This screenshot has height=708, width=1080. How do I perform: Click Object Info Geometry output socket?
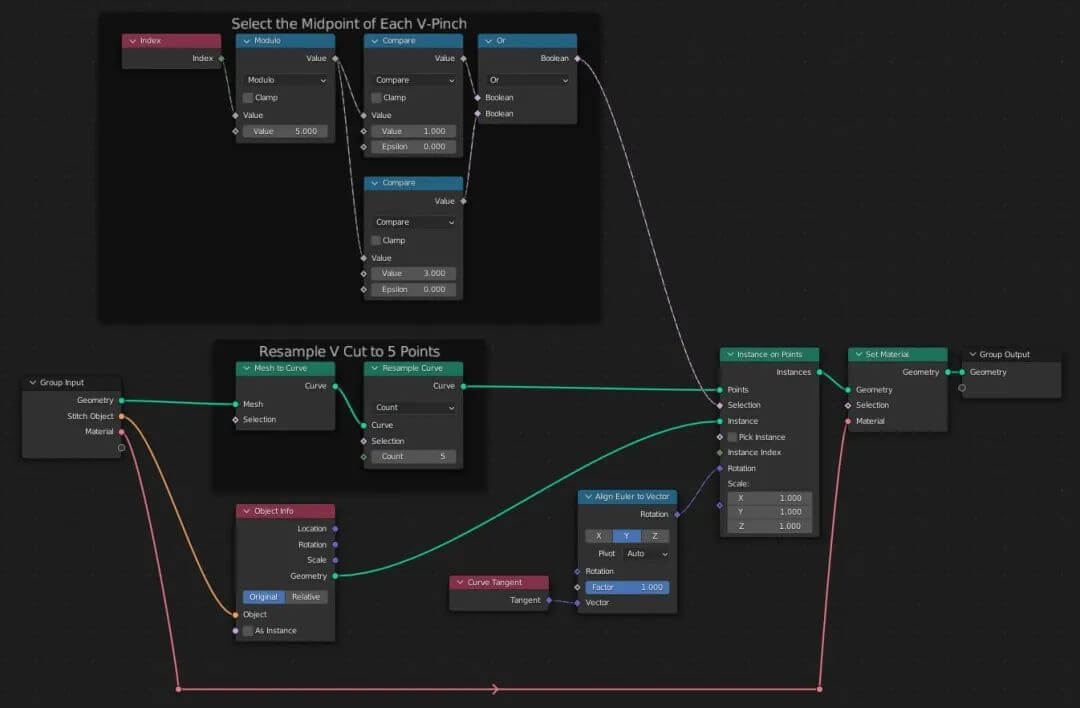click(335, 576)
